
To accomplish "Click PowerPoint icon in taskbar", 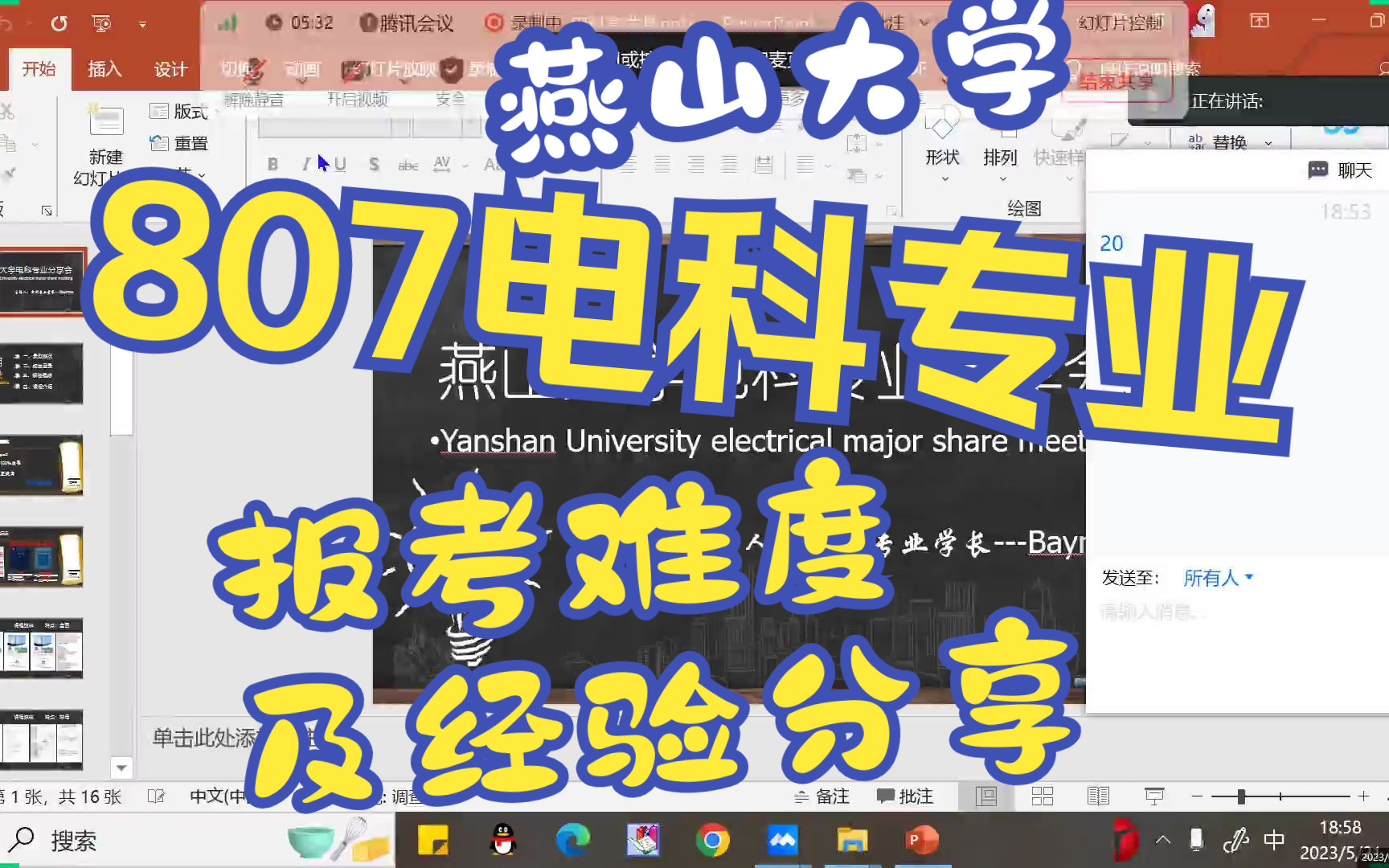I will pyautogui.click(x=921, y=841).
